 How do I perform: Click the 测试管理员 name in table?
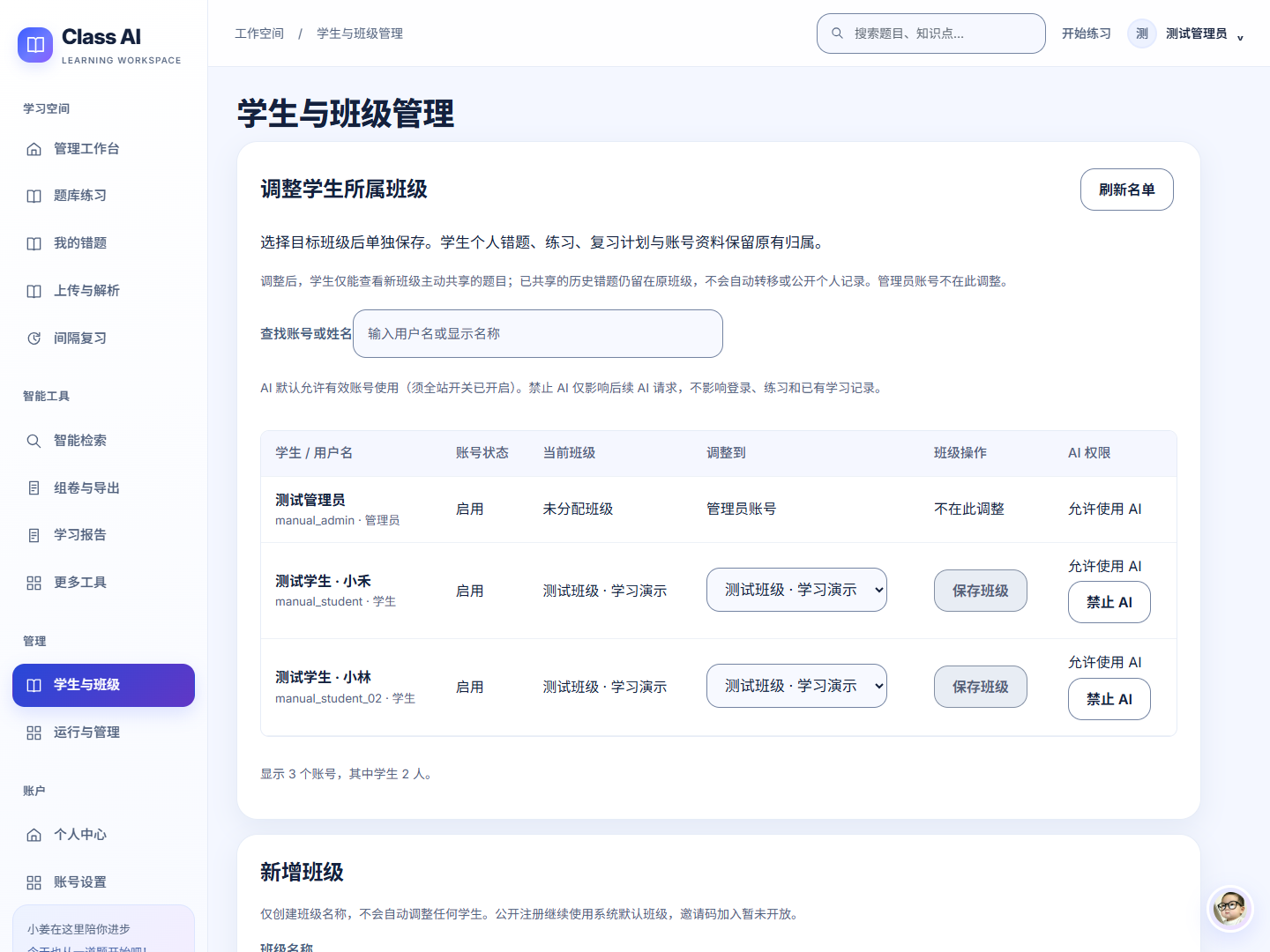(310, 500)
